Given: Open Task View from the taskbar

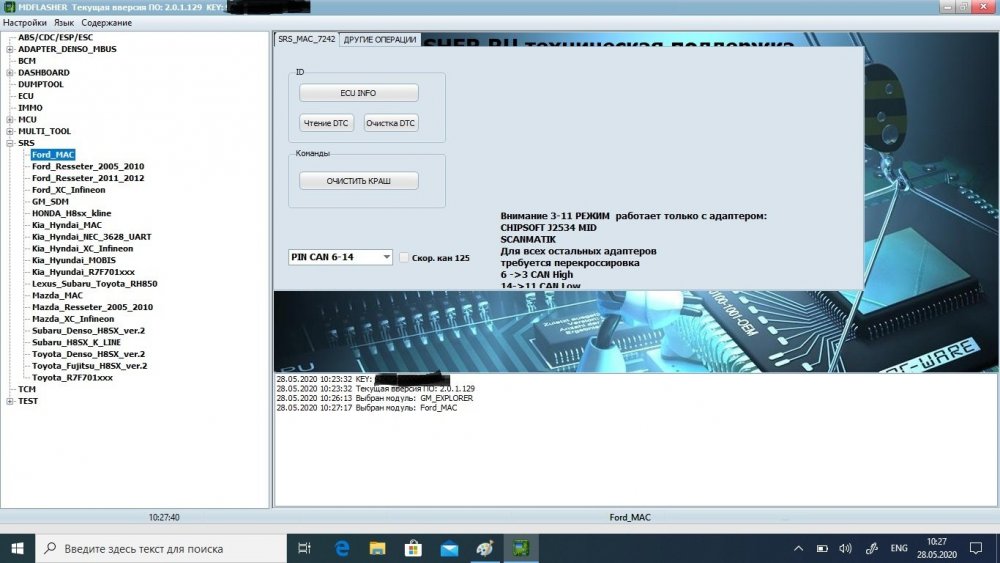Looking at the screenshot, I should pyautogui.click(x=305, y=548).
